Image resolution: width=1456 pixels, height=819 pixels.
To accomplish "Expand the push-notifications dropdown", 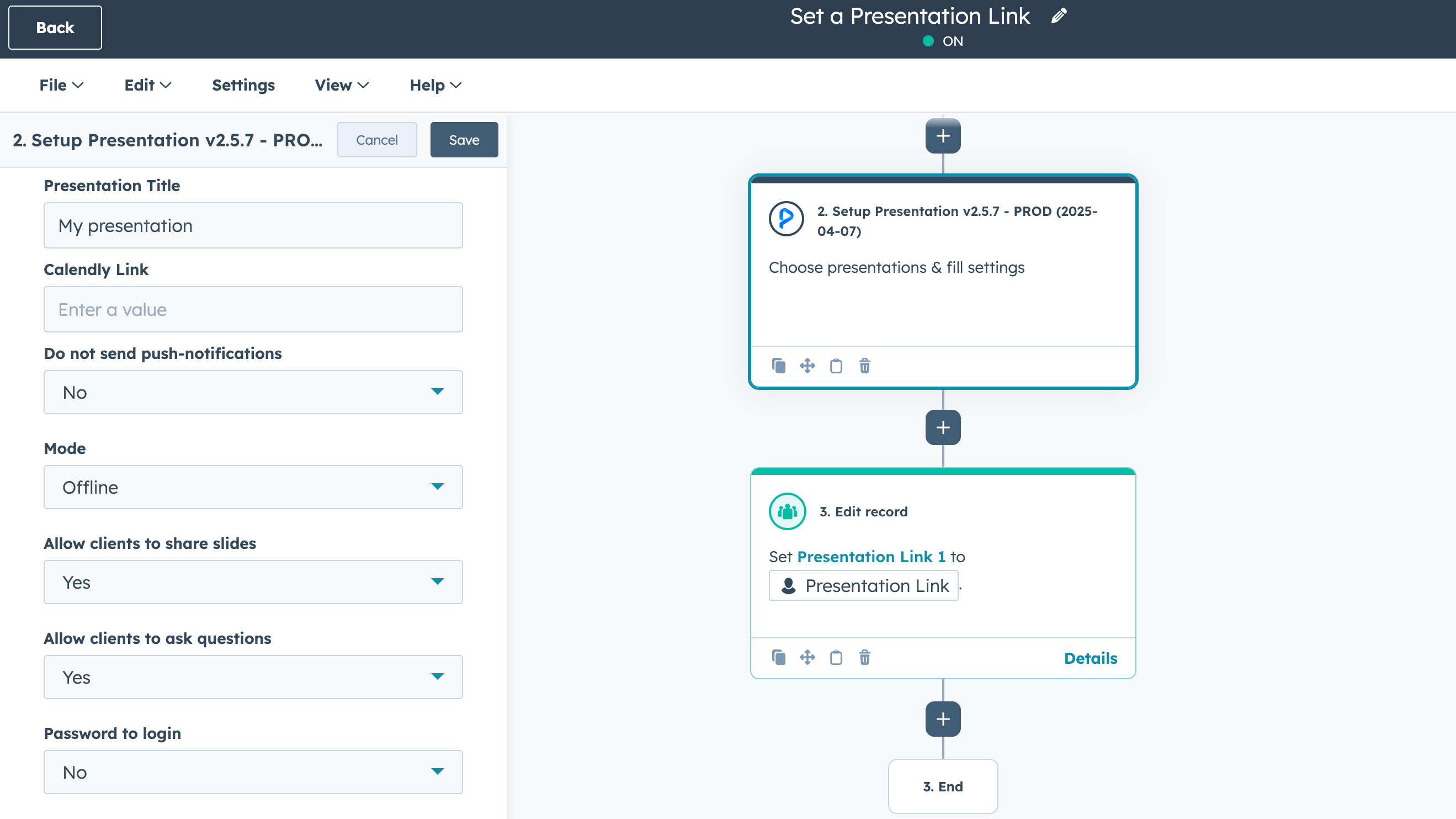I will 253,392.
